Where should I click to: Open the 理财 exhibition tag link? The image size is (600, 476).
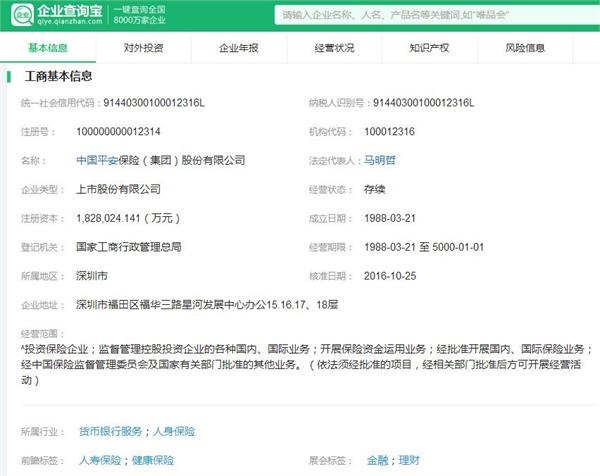409,460
